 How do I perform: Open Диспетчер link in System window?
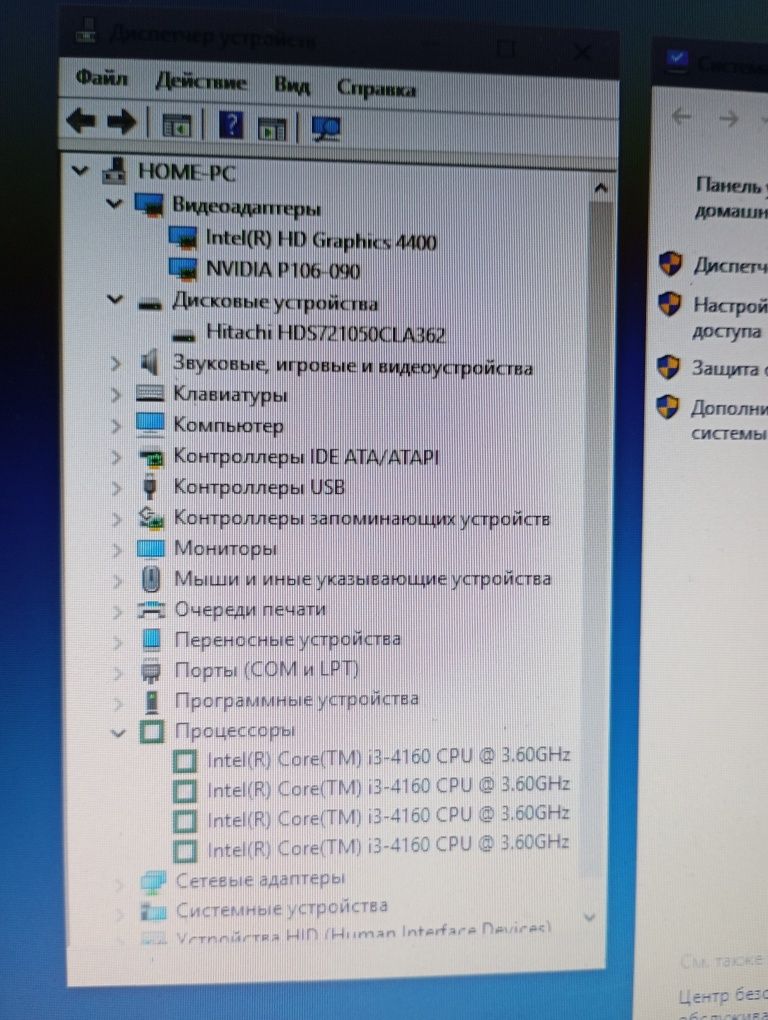(x=730, y=265)
